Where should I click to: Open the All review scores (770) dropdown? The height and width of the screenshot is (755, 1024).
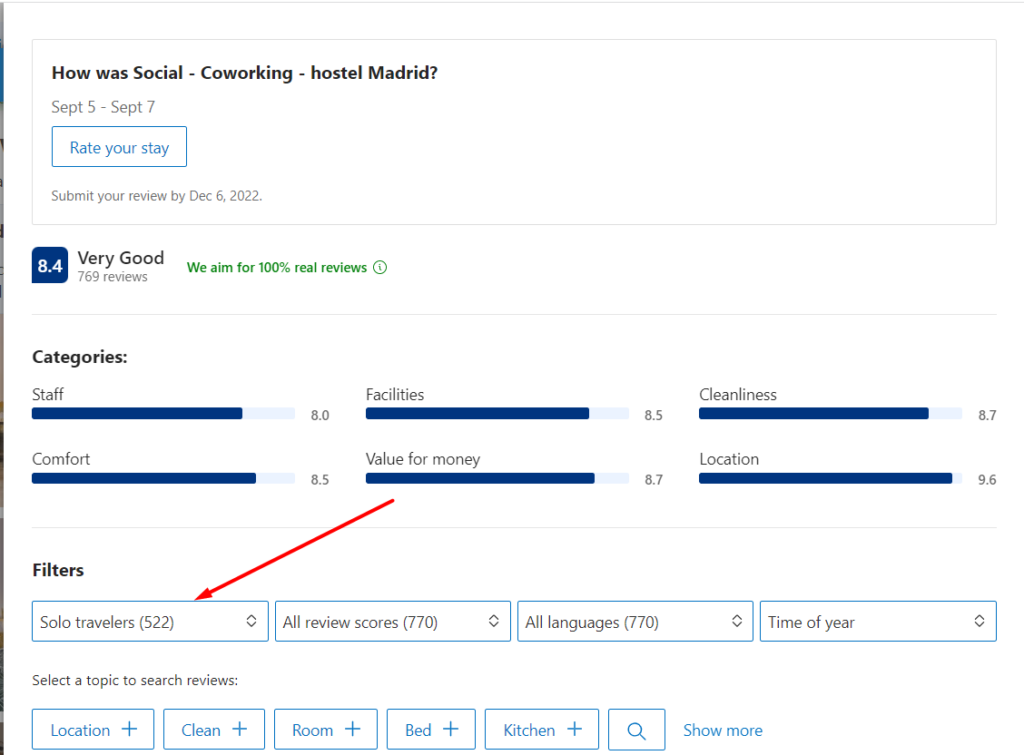tap(392, 621)
